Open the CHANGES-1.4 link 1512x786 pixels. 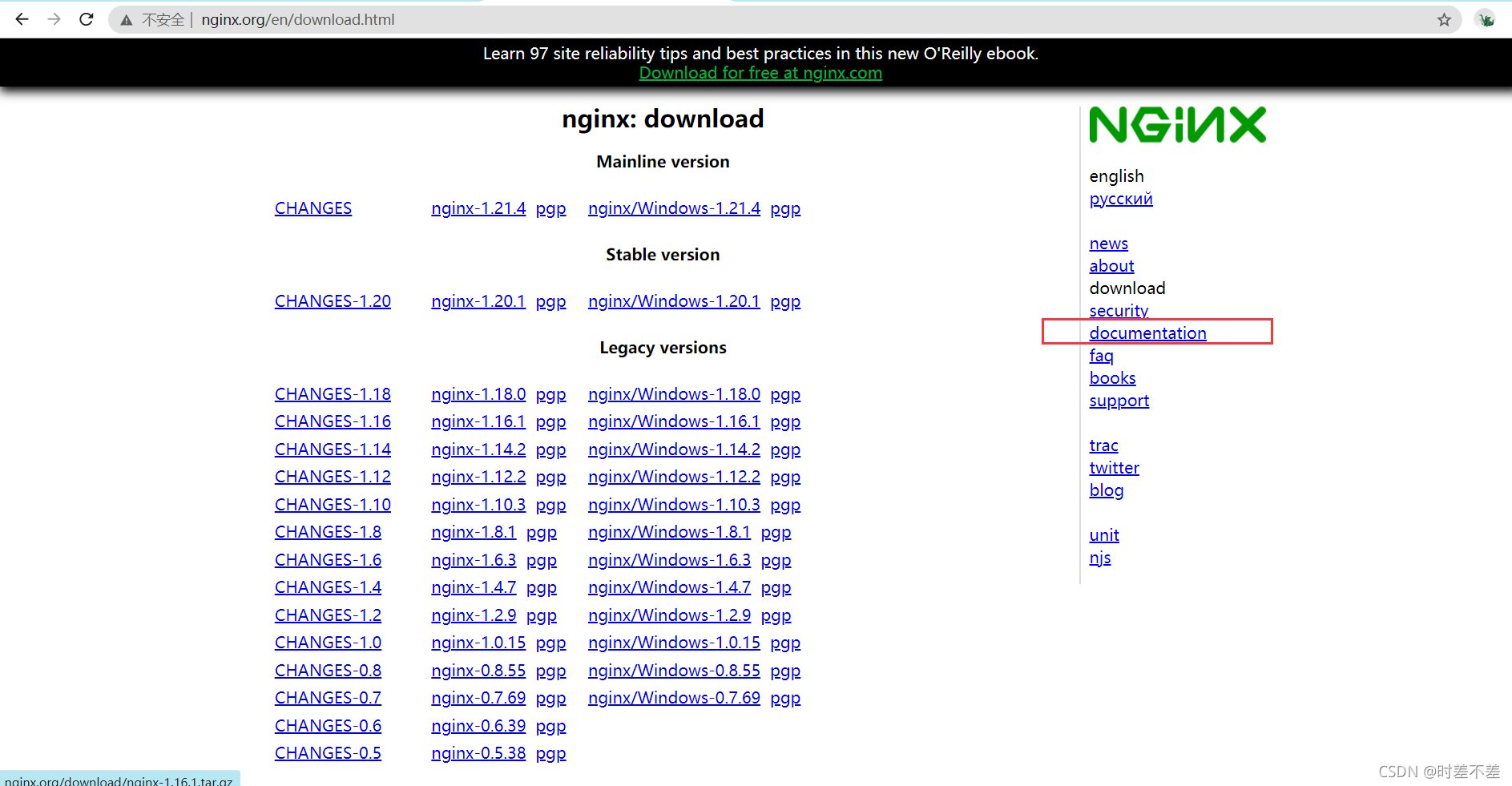pos(328,587)
